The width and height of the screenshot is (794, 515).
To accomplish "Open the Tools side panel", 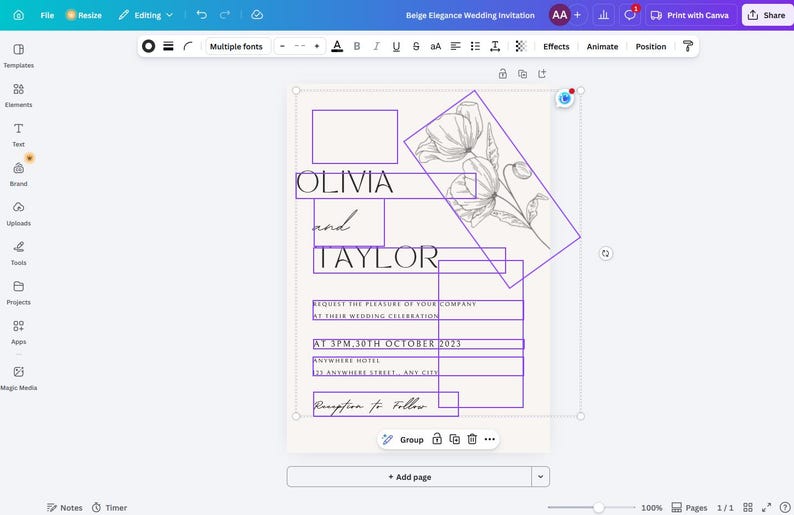I will tap(19, 253).
